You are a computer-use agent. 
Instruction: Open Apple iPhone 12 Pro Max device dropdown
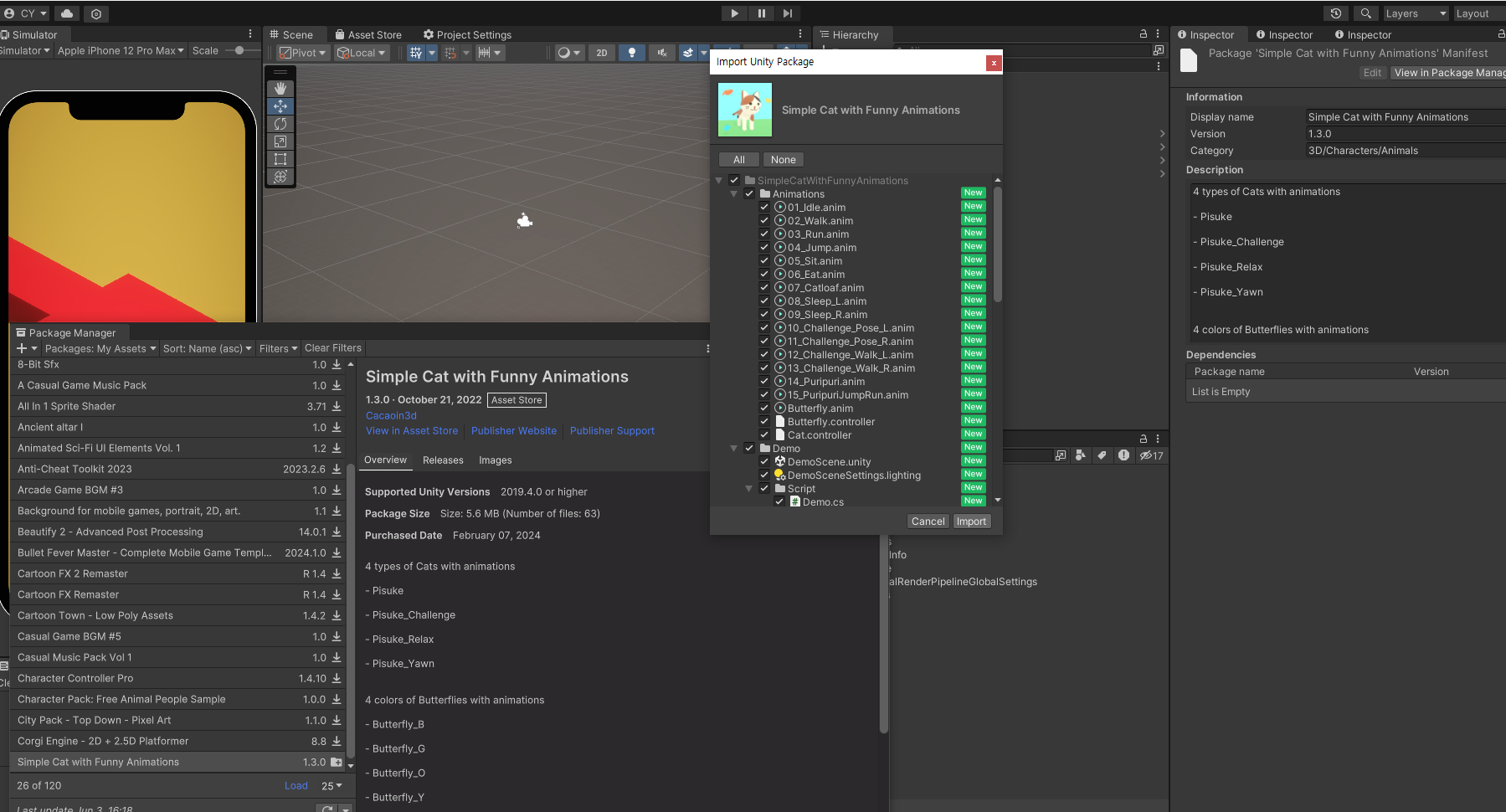(x=121, y=51)
